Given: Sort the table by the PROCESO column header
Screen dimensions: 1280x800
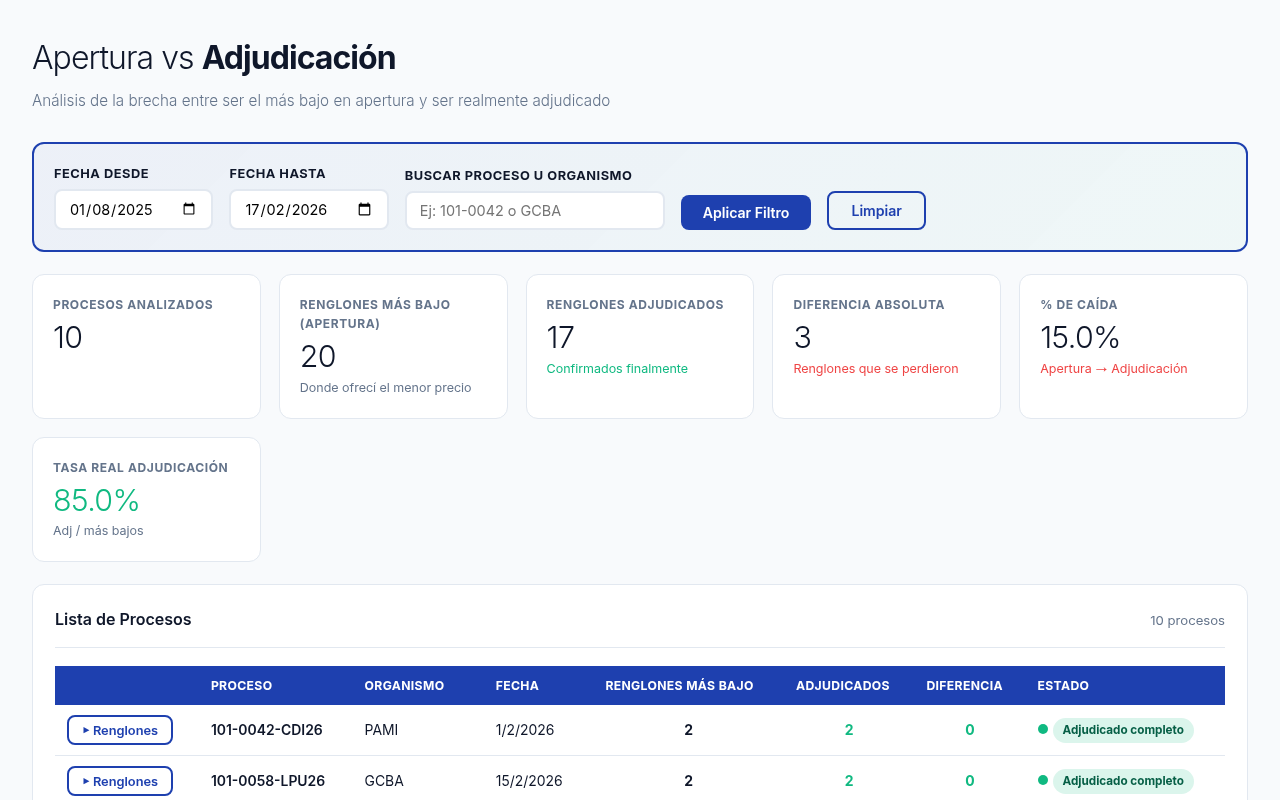Looking at the screenshot, I should point(241,685).
